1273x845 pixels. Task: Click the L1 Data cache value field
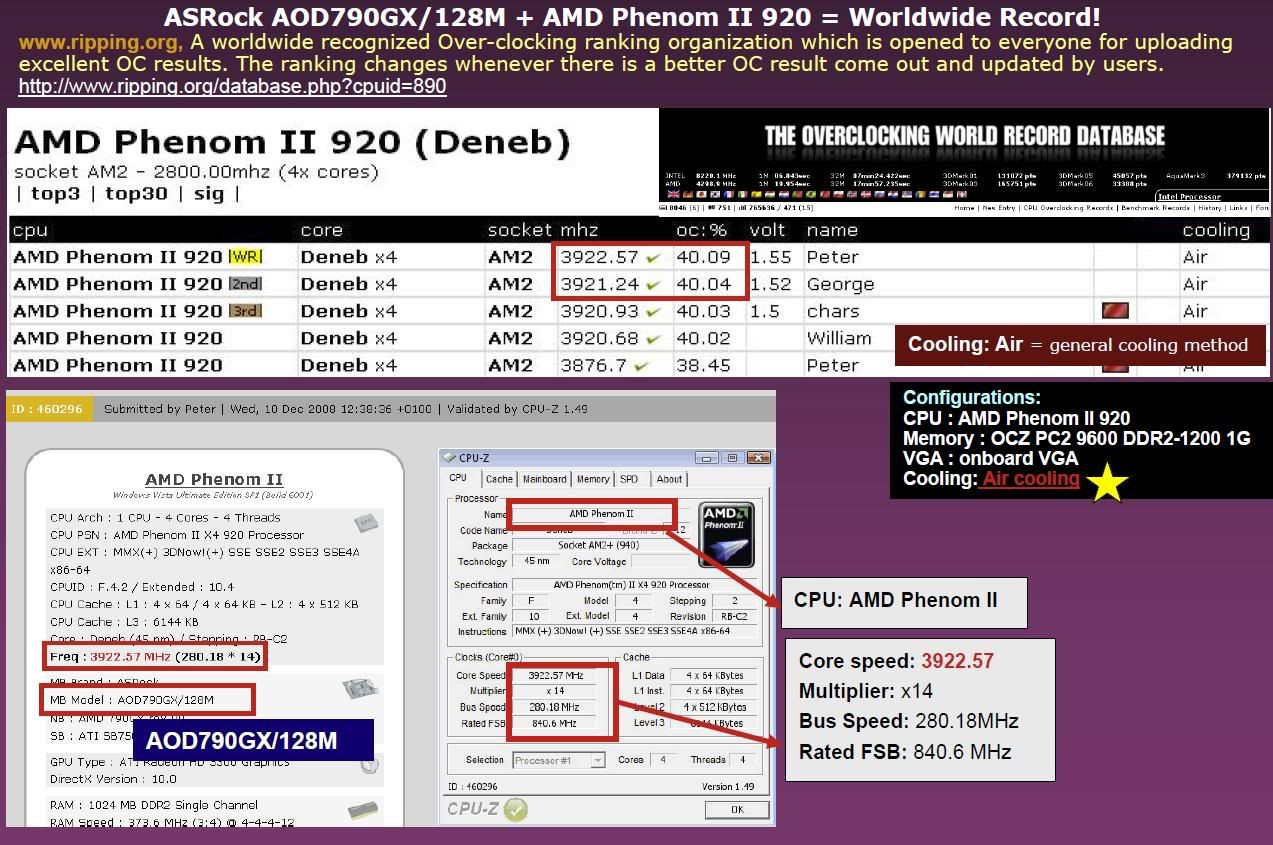point(713,675)
